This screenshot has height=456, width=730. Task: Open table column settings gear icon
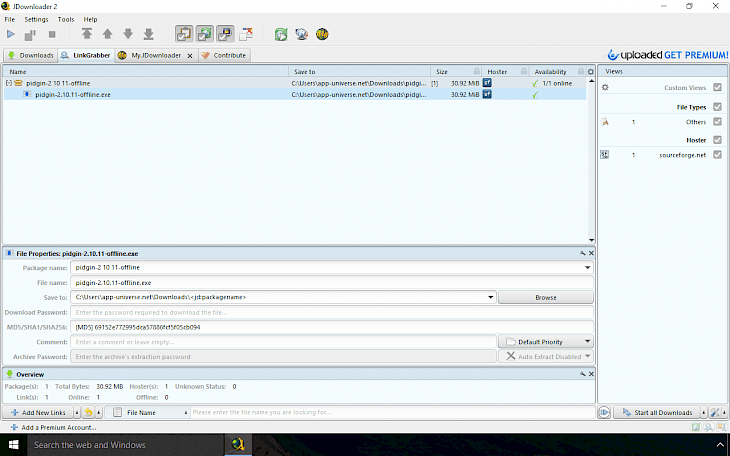(x=591, y=72)
